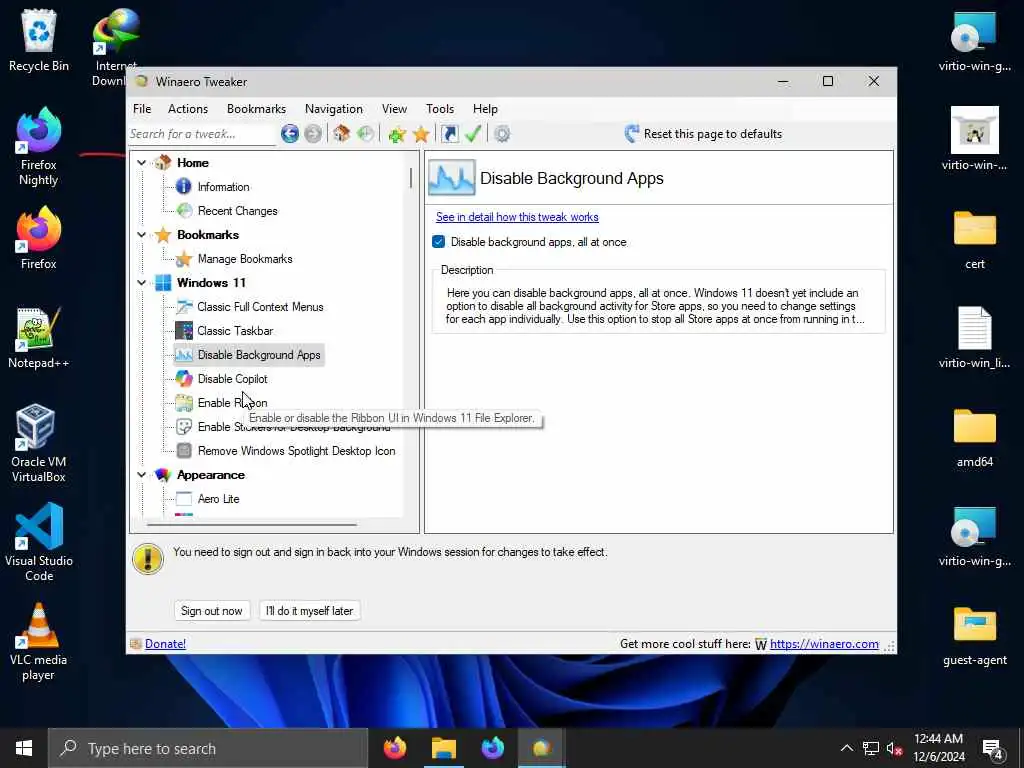Image resolution: width=1024 pixels, height=768 pixels.
Task: Collapse the Appearance tree node
Action: click(x=142, y=475)
